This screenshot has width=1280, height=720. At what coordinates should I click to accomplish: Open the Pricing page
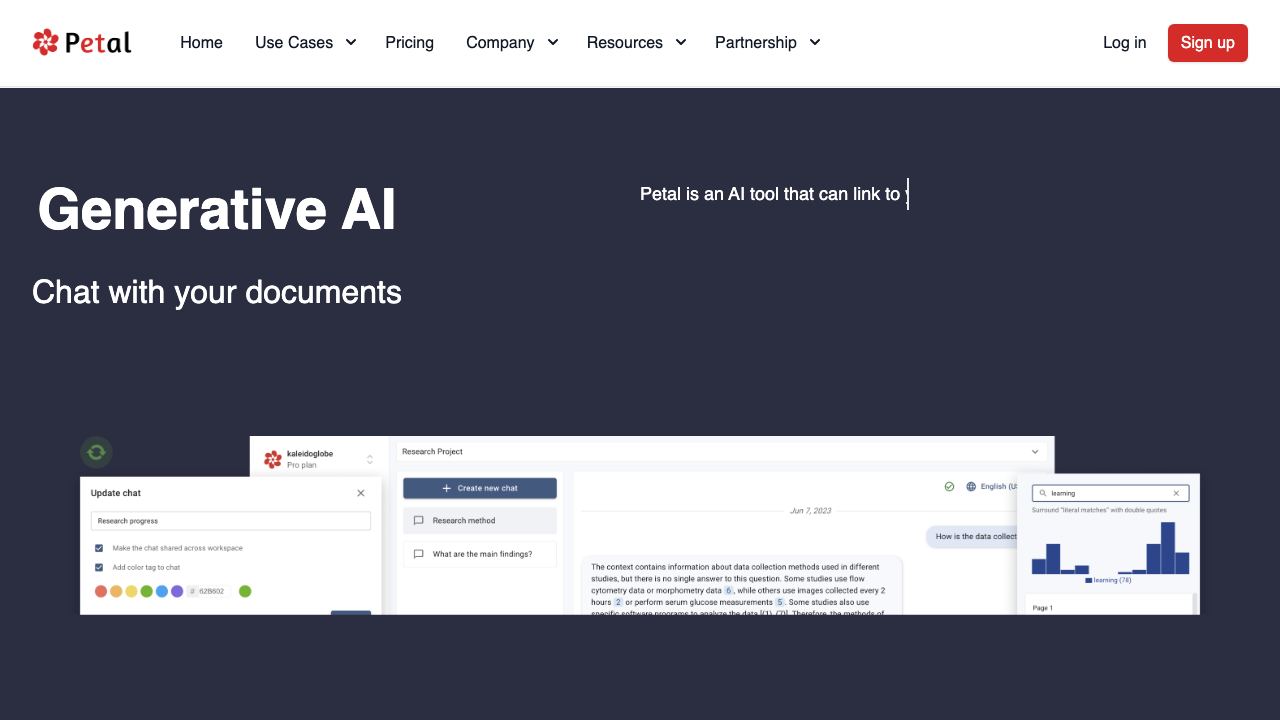pyautogui.click(x=409, y=42)
